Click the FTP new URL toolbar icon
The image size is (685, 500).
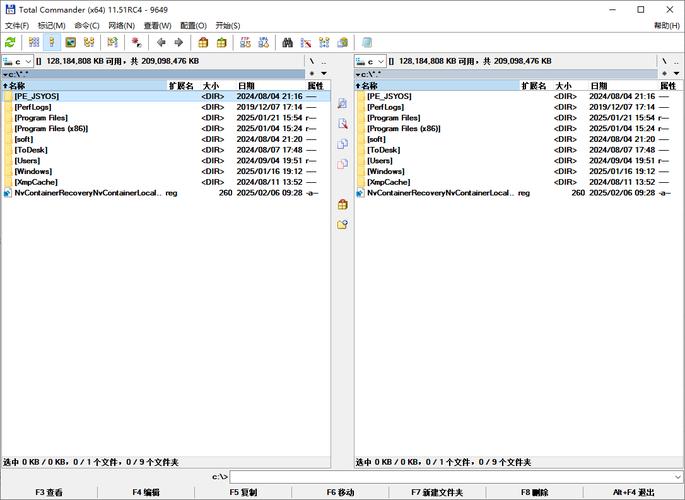(x=263, y=43)
